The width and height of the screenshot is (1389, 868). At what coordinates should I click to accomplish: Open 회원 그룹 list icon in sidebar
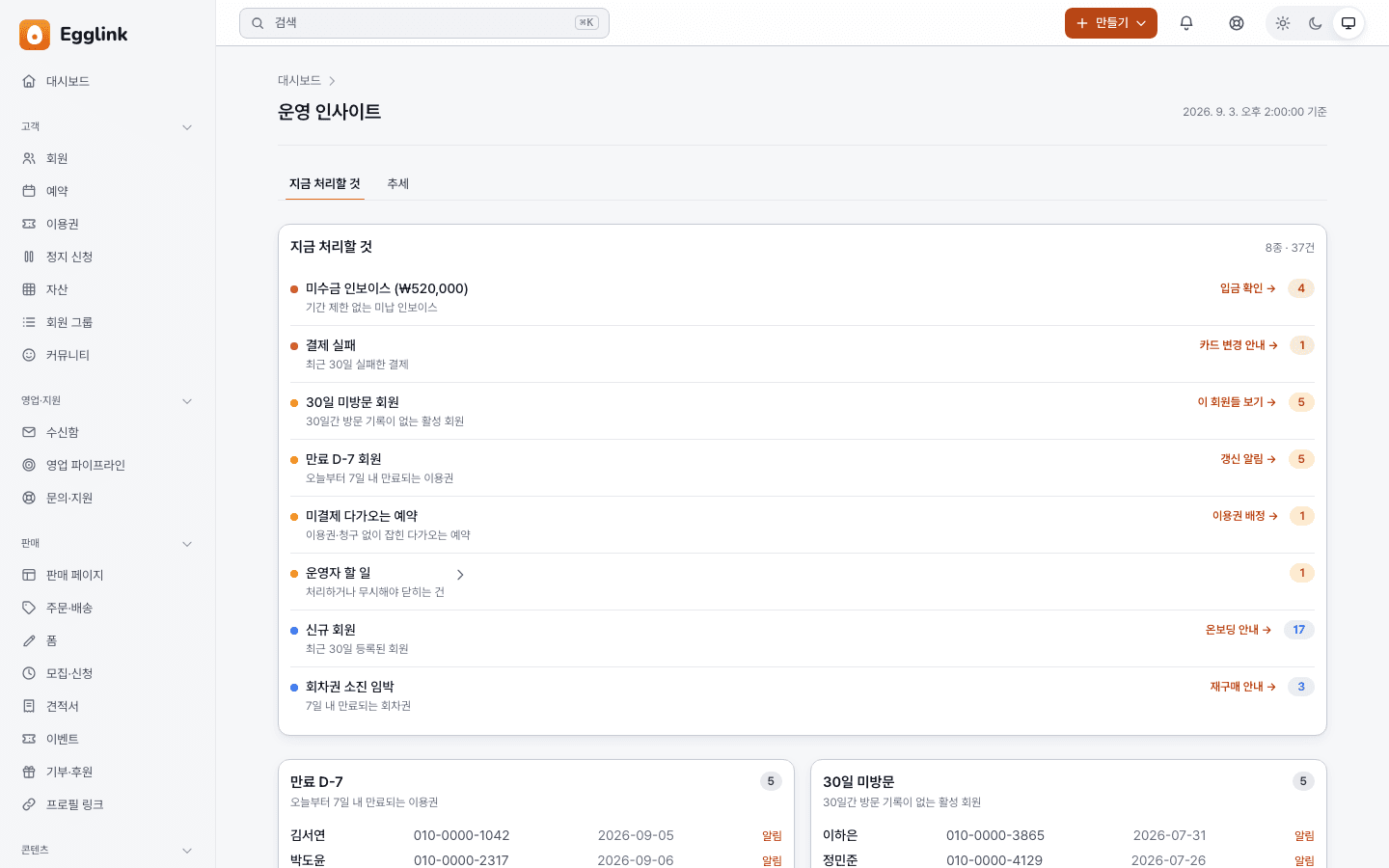(29, 322)
